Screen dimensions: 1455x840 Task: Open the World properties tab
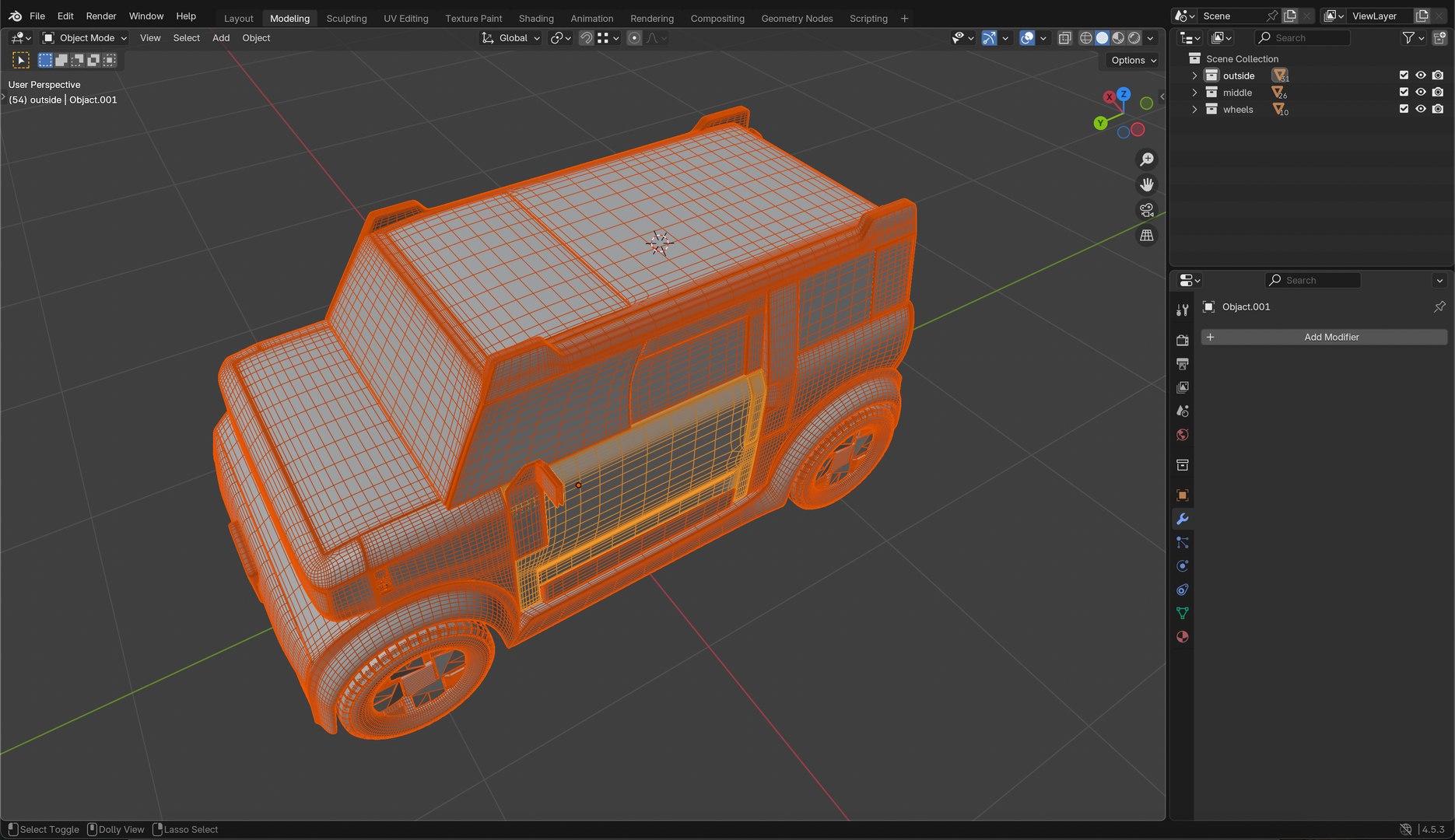(1182, 435)
